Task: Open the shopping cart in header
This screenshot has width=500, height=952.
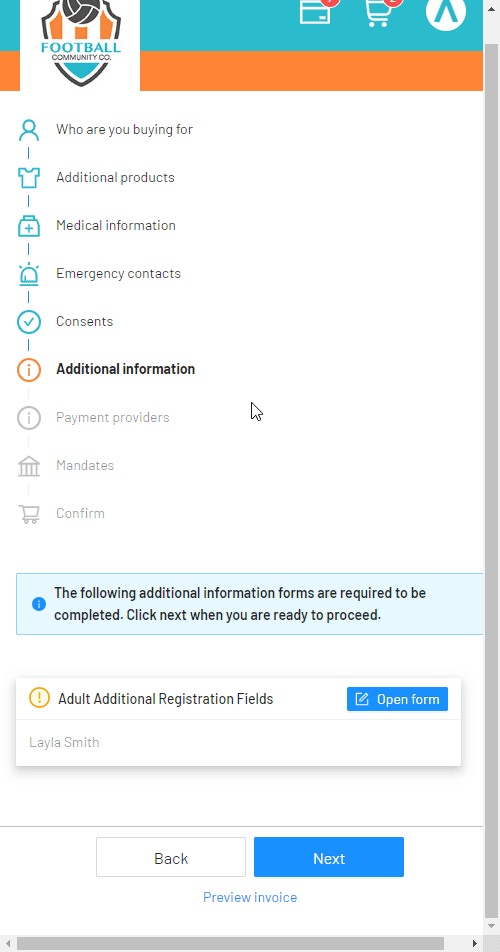Action: (380, 12)
